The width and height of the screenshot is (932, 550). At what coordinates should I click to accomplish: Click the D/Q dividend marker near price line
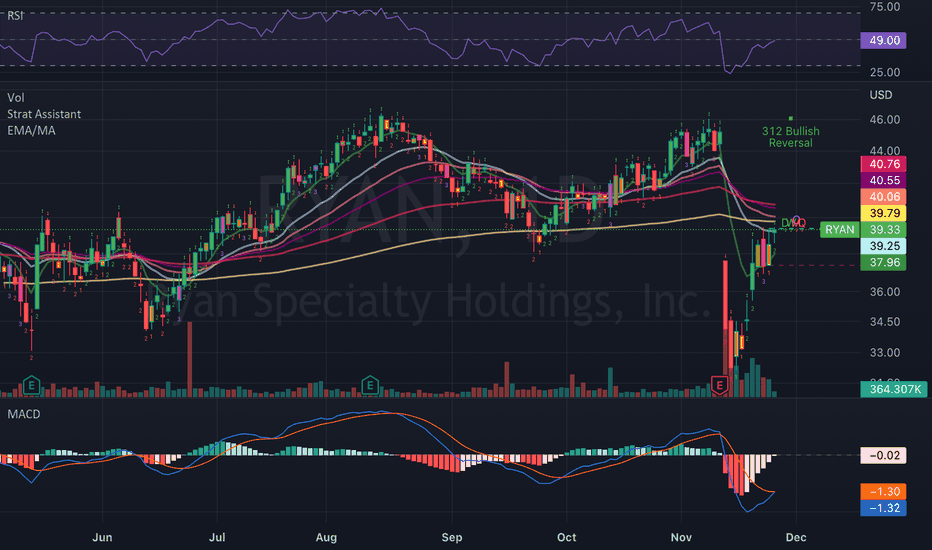coord(794,223)
